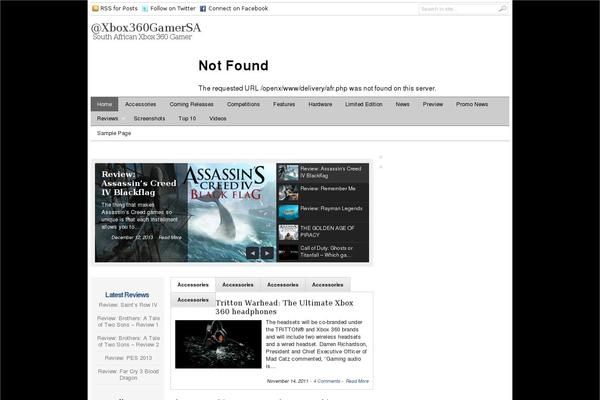
Task: Select Review: Remember Me slider item
Action: coord(323,192)
